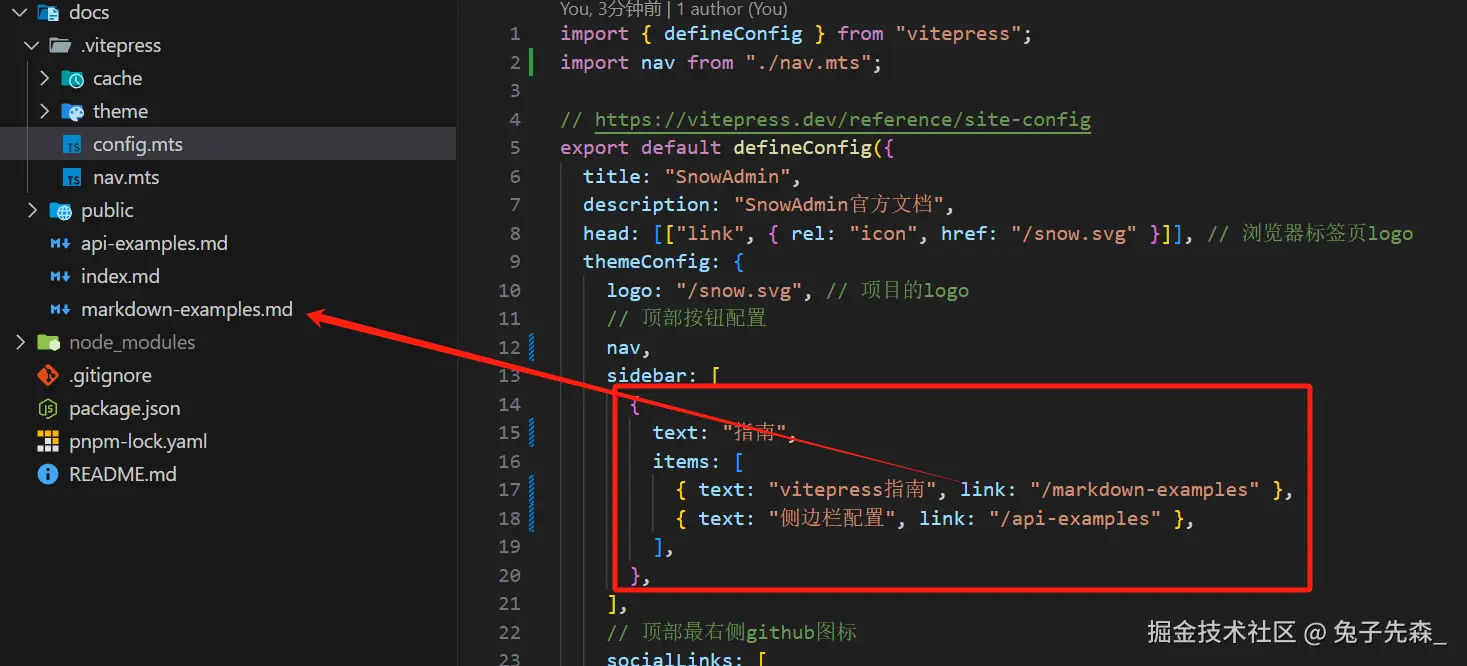Click line number 5 in the gutter

click(515, 148)
